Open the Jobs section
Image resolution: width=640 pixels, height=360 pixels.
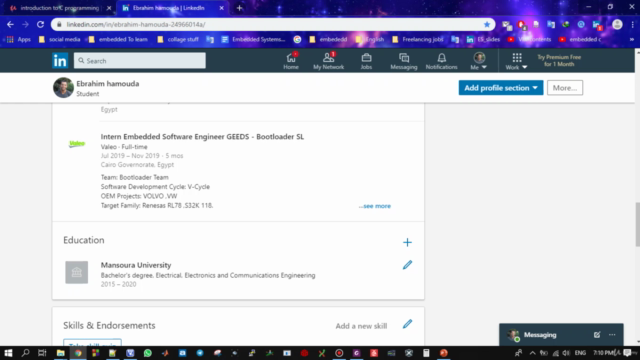click(366, 61)
